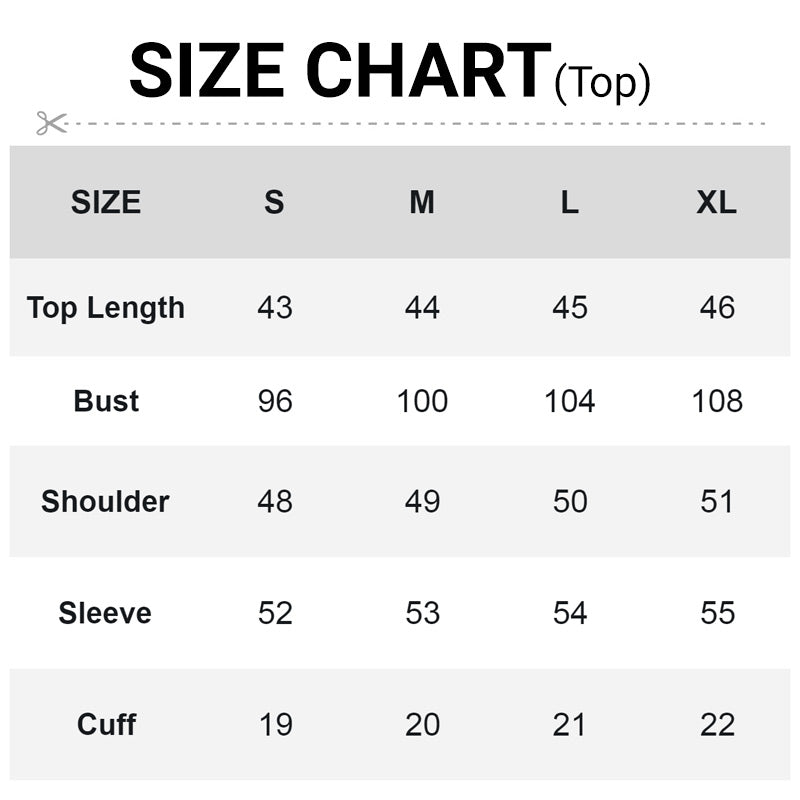Screen dimensions: 800x800
Task: Select the XL size column header
Action: pos(717,203)
